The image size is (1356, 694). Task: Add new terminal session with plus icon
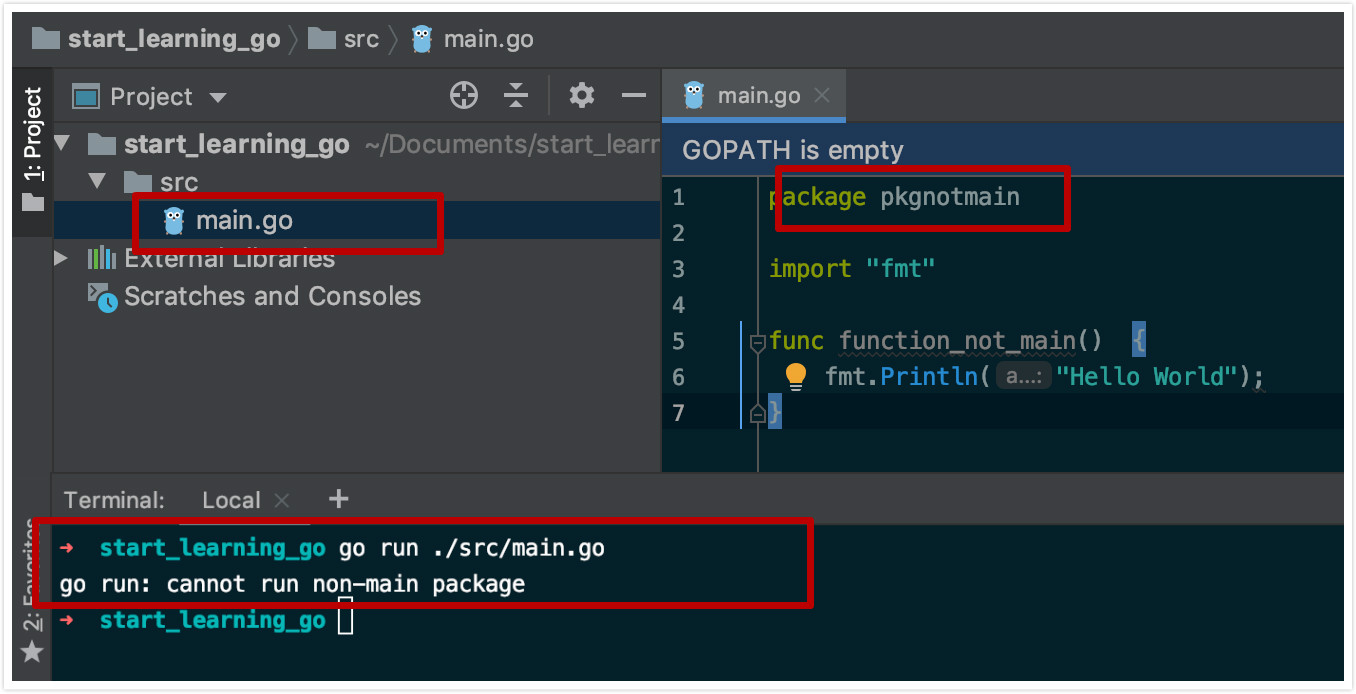tap(339, 498)
